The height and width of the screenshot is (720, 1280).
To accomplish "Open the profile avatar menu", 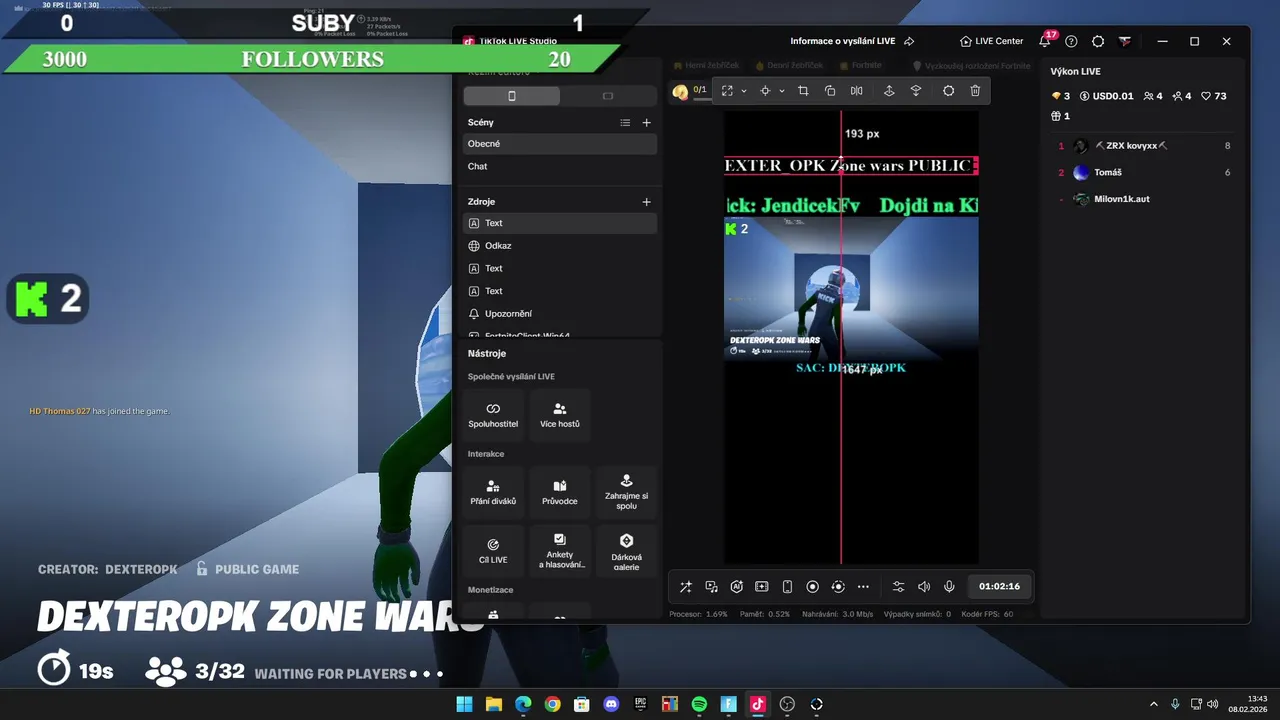I will click(x=1125, y=41).
